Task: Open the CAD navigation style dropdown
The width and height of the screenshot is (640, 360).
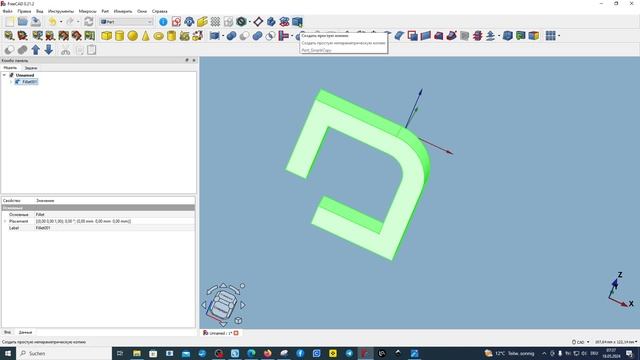Action: [x=580, y=342]
